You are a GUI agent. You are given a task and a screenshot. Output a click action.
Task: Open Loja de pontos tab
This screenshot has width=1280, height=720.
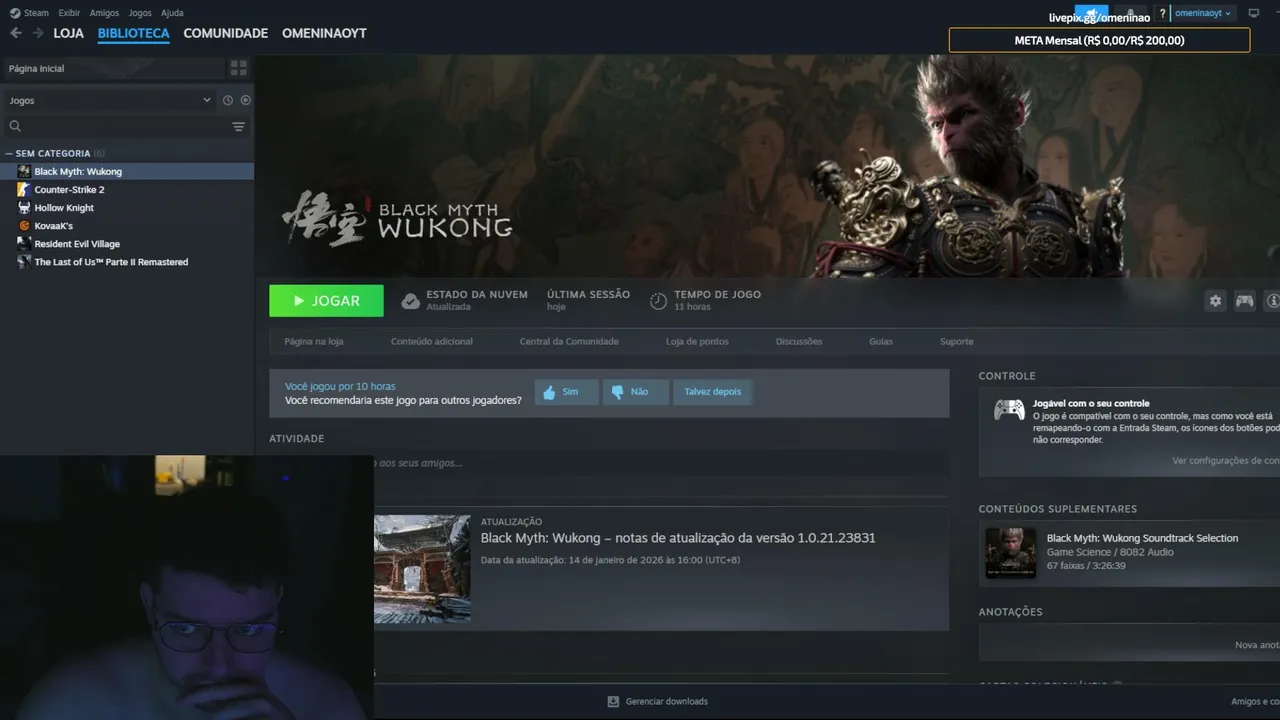tap(697, 342)
